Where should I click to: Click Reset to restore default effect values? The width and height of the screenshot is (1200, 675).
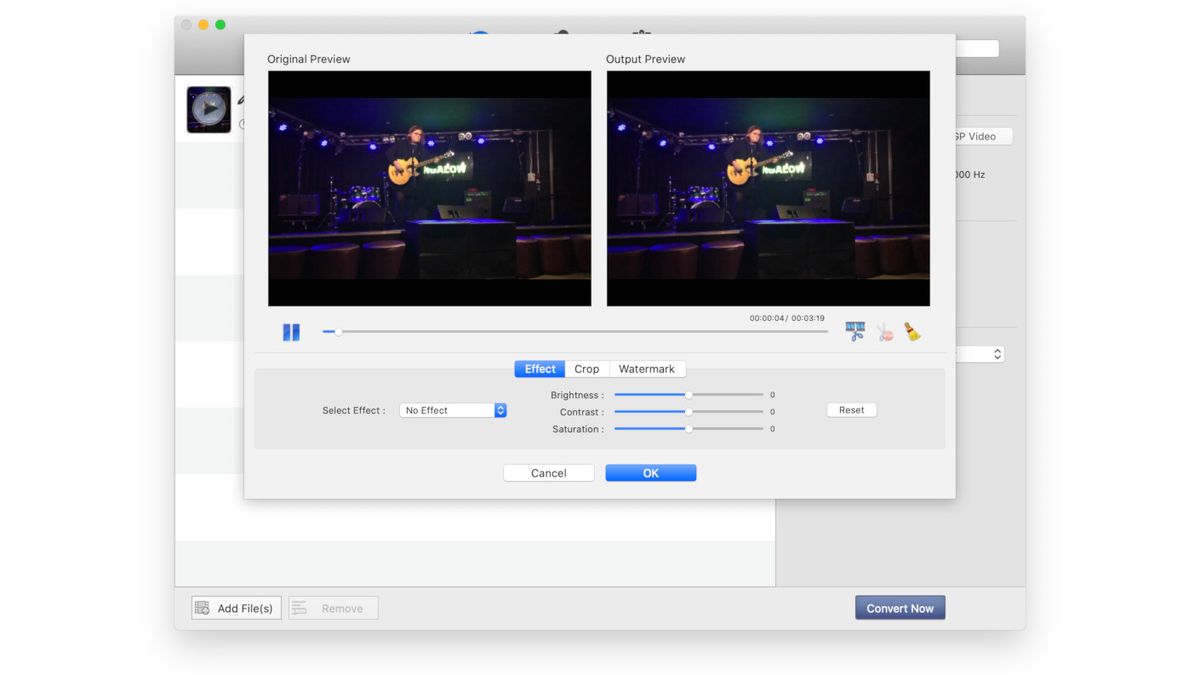tap(851, 409)
